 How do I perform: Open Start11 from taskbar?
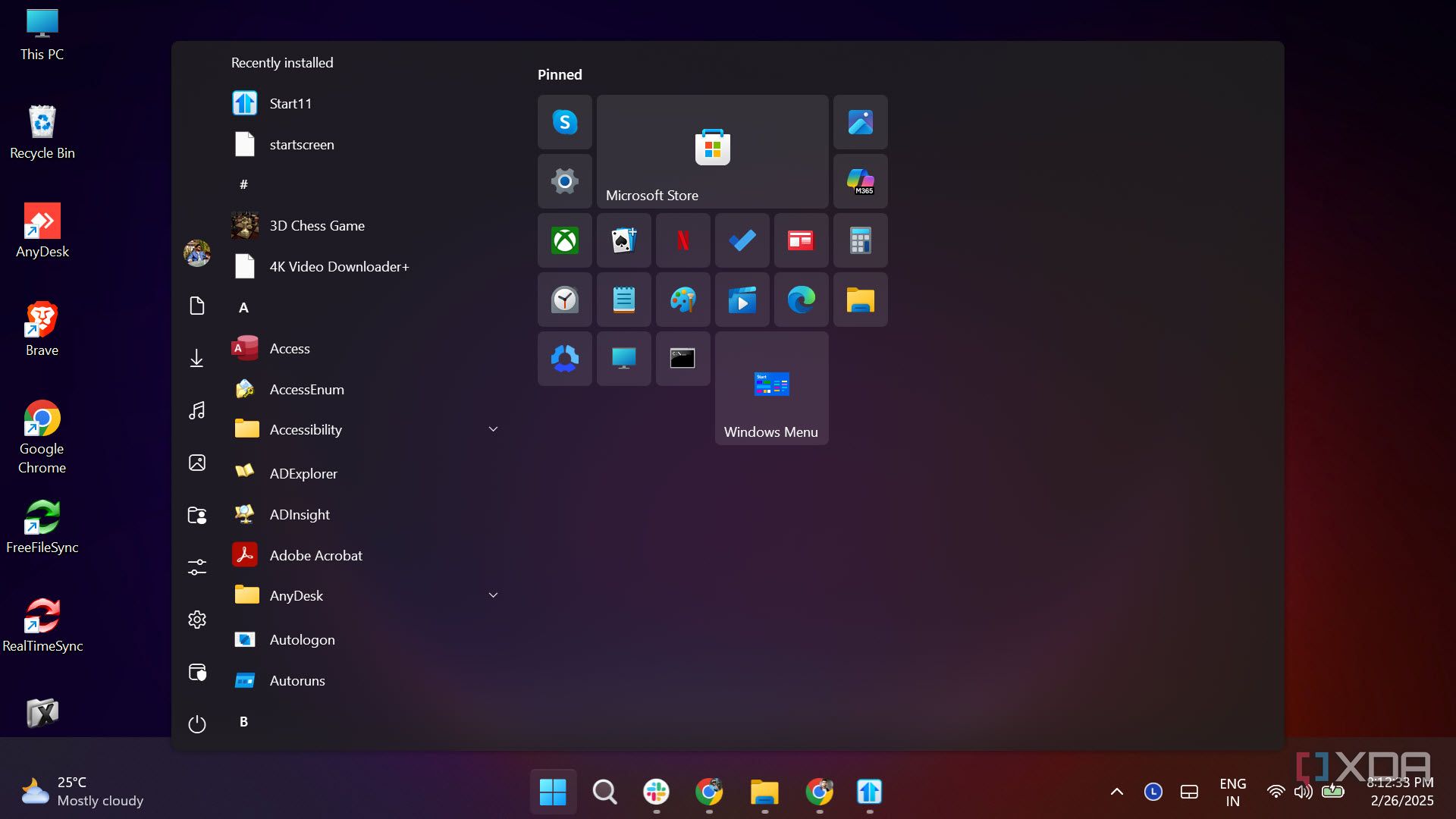869,792
